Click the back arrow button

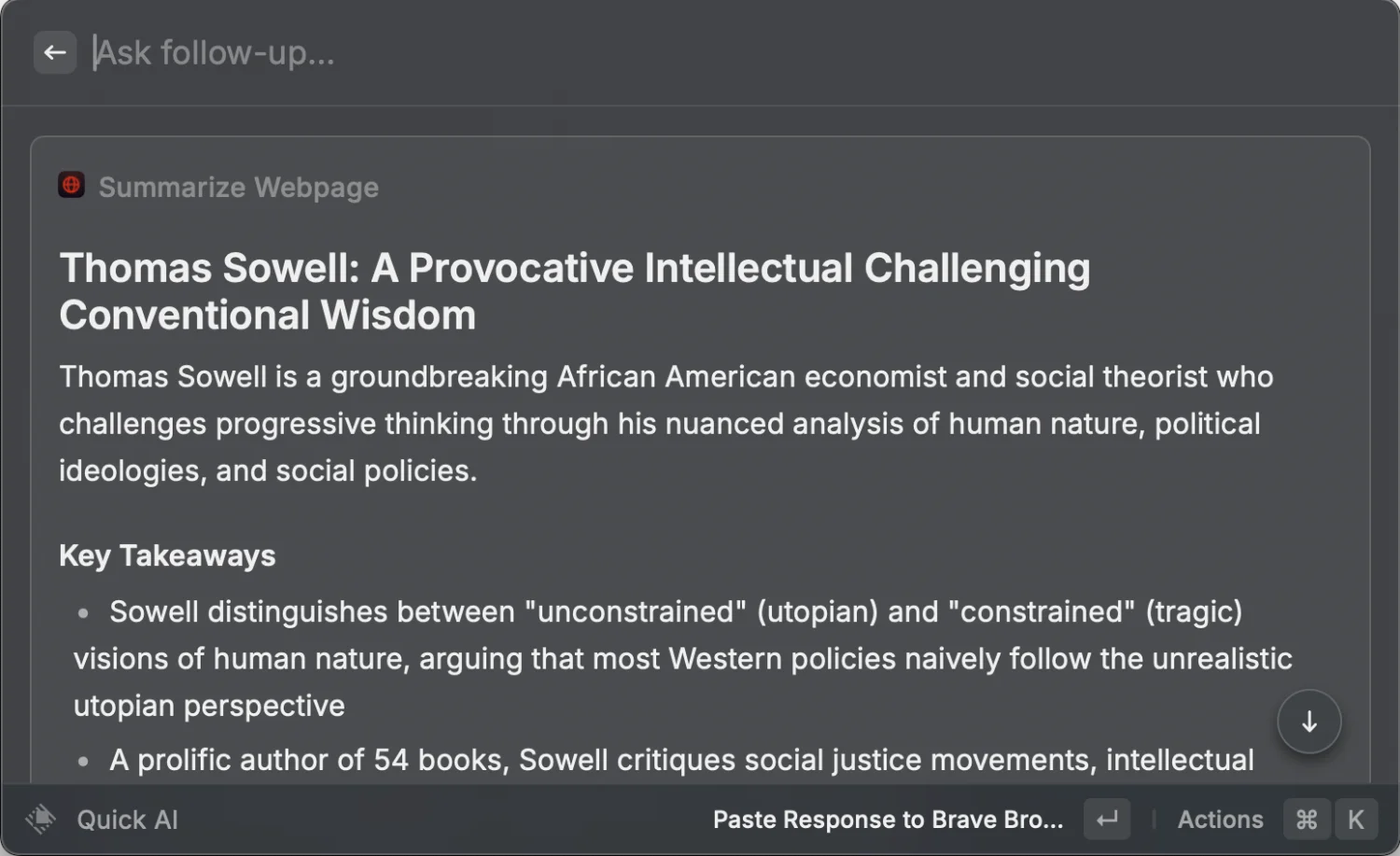55,52
